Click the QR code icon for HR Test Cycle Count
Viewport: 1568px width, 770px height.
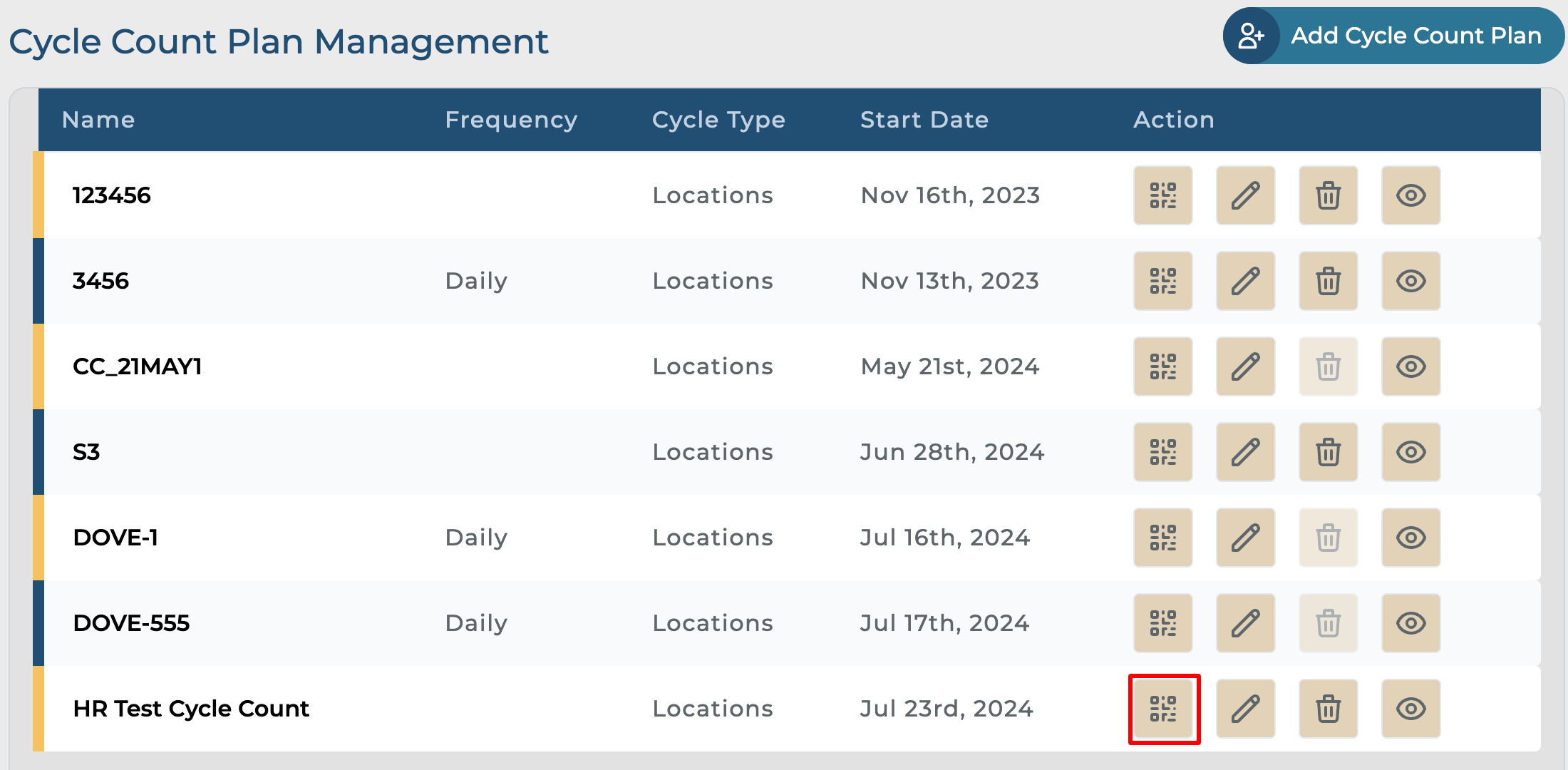pos(1163,709)
